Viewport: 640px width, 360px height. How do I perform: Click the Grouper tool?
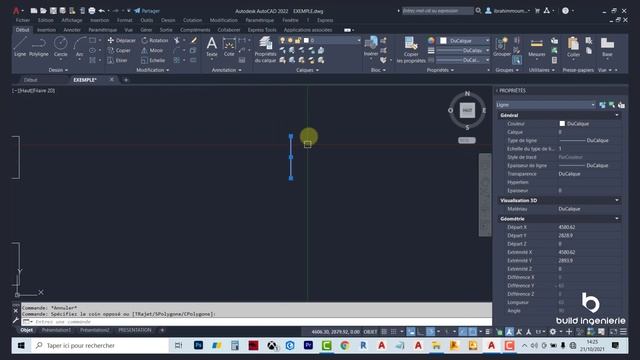click(x=502, y=46)
